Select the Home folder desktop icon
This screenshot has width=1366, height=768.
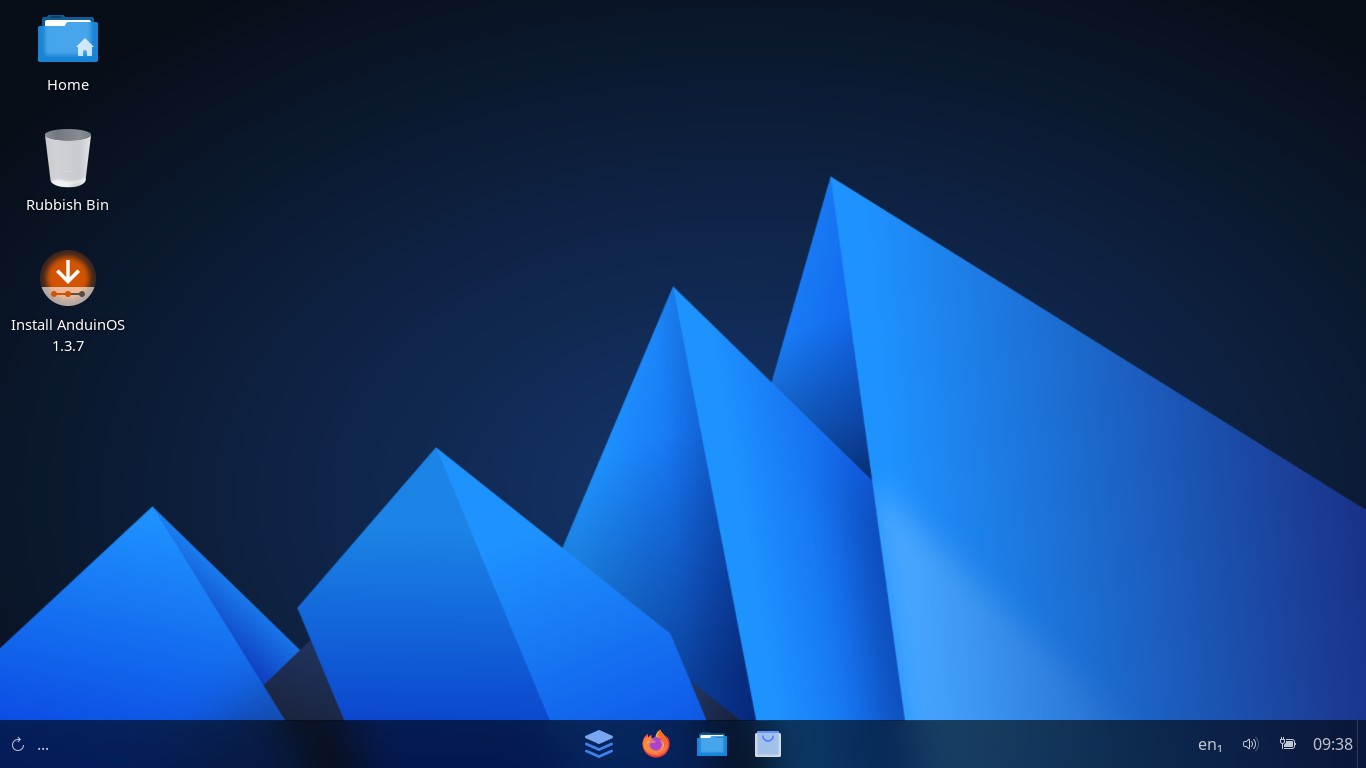[x=68, y=40]
